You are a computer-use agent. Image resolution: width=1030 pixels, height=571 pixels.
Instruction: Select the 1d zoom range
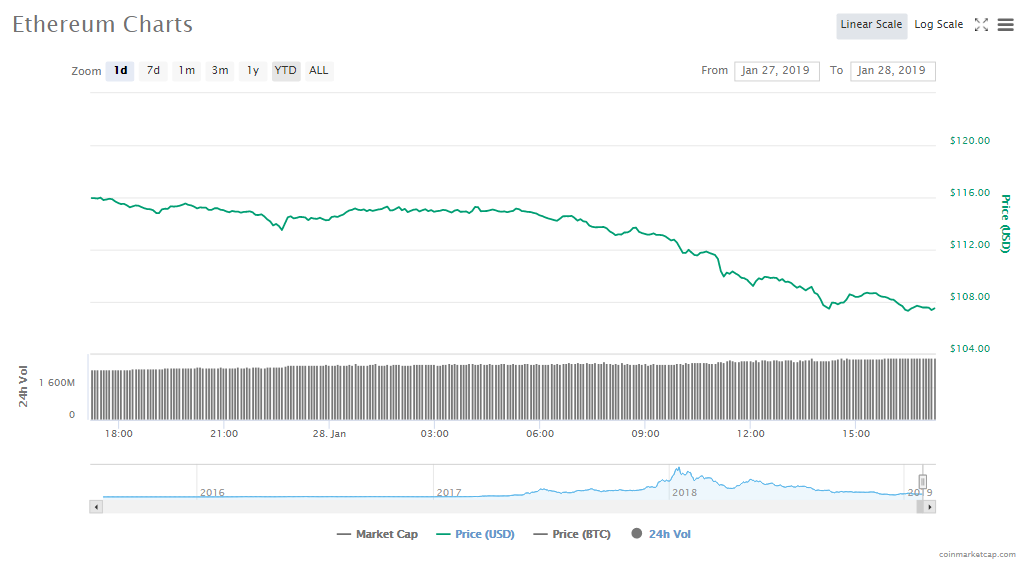[120, 71]
